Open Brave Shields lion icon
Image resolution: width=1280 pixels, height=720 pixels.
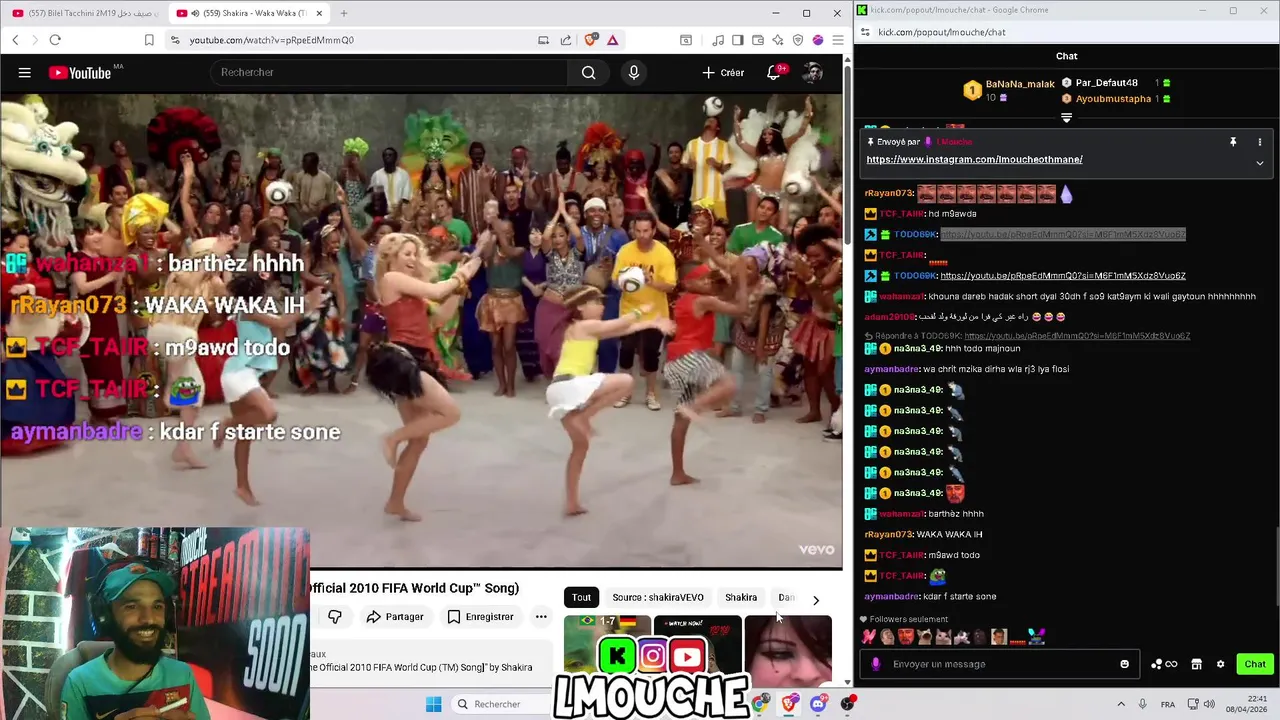[x=590, y=40]
